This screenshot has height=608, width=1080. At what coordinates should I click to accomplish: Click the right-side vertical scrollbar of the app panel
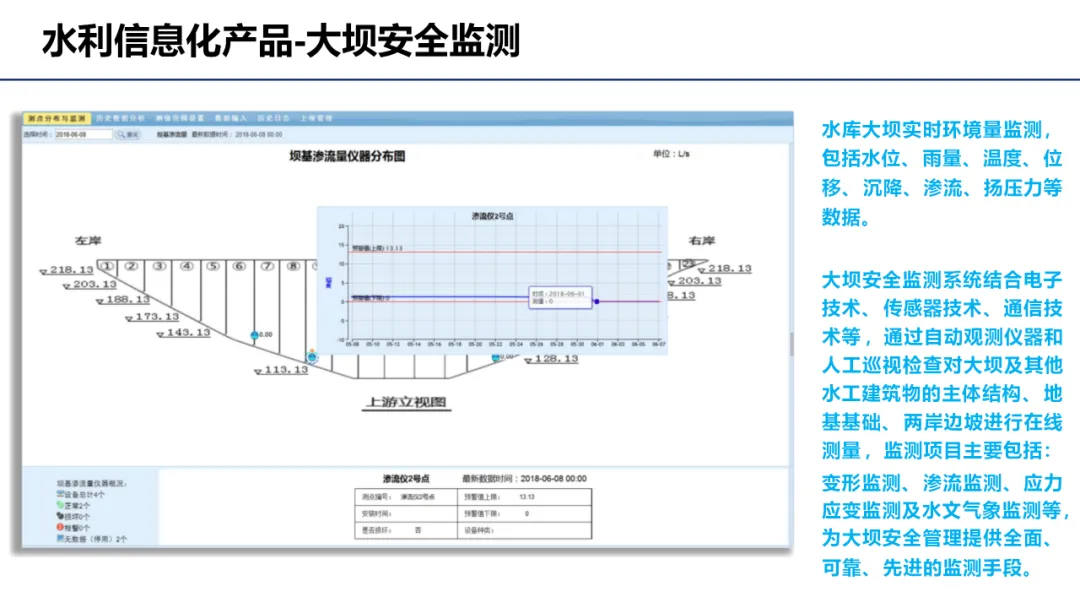(x=791, y=344)
